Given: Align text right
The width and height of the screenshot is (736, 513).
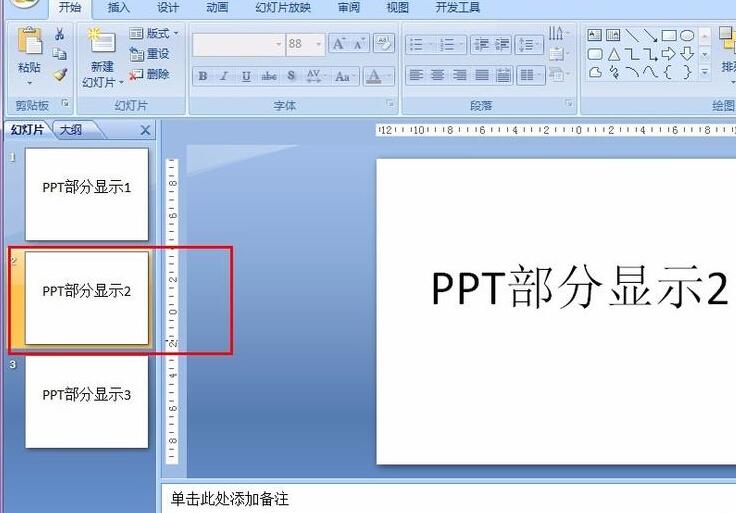Looking at the screenshot, I should 459,75.
